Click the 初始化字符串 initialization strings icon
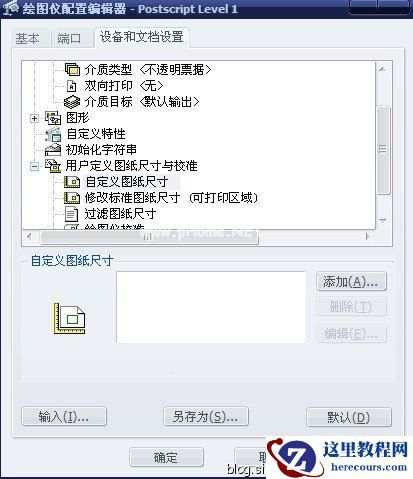 (x=53, y=150)
